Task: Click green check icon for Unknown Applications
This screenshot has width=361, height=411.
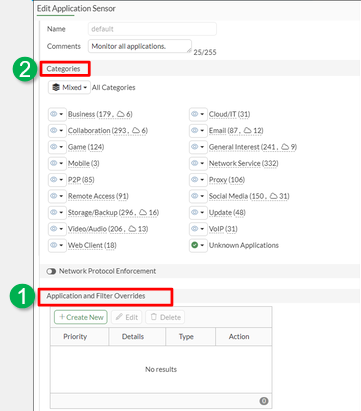Action: click(x=195, y=245)
